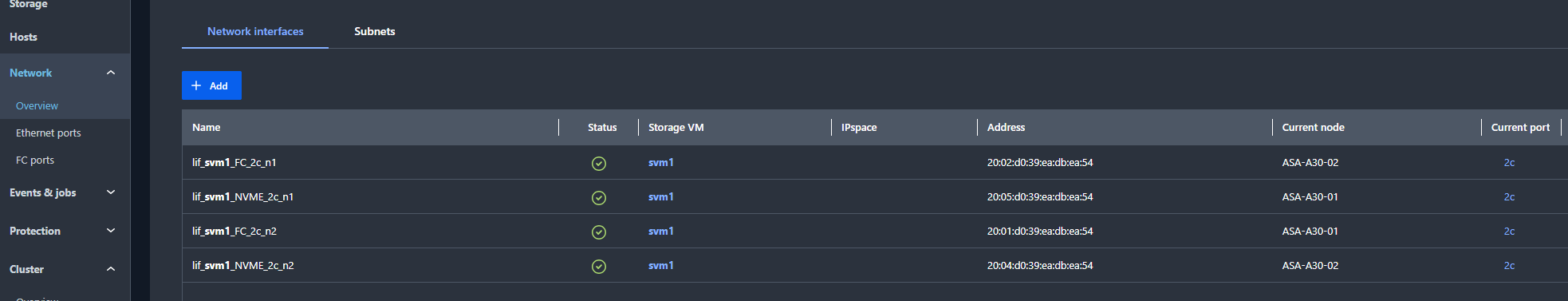Open port 2c link for lif_svm1_FC_2c_n1

pyautogui.click(x=1509, y=162)
